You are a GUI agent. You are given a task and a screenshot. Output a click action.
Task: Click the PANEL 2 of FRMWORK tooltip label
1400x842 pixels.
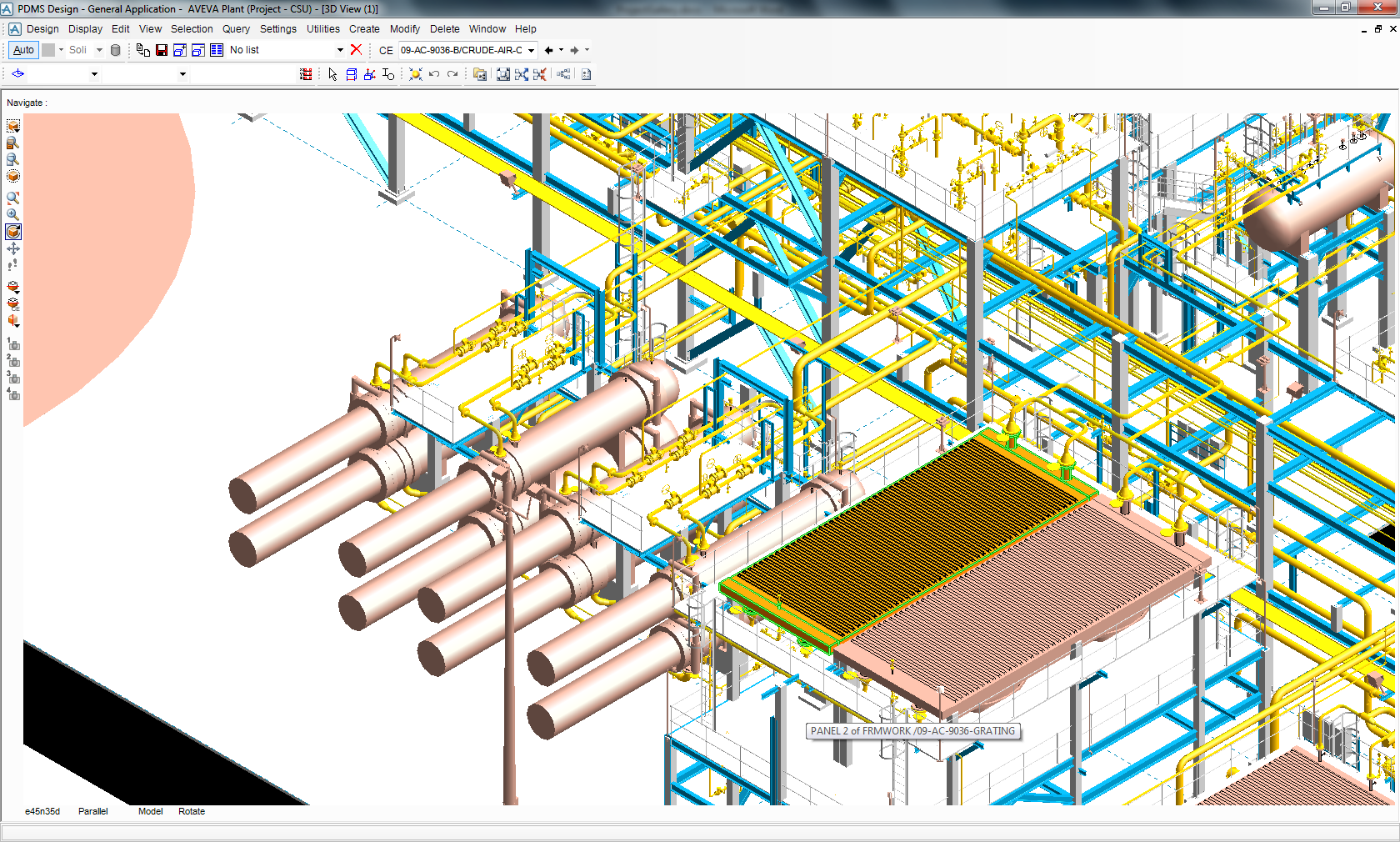pos(913,731)
